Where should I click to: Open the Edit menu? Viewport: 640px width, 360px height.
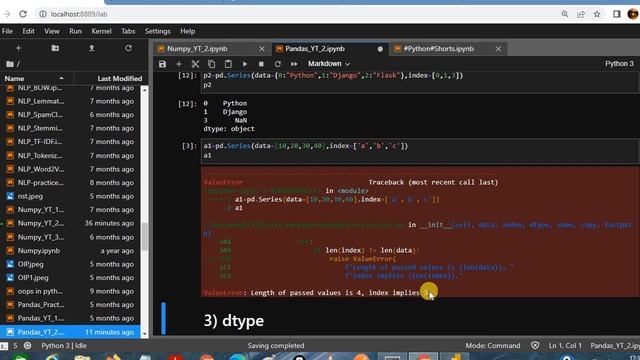28,31
